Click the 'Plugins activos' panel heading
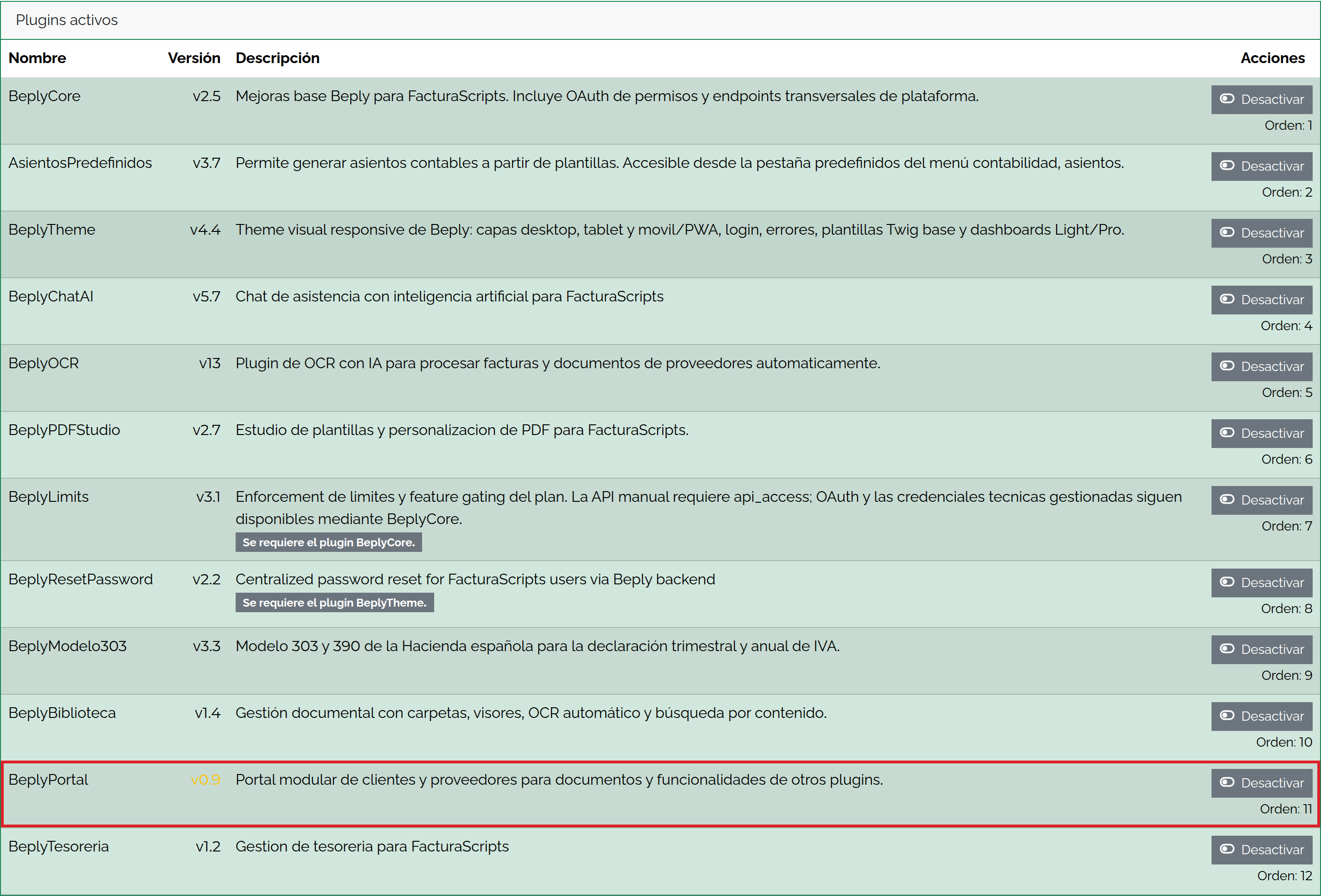Viewport: 1321px width, 896px height. tap(66, 20)
